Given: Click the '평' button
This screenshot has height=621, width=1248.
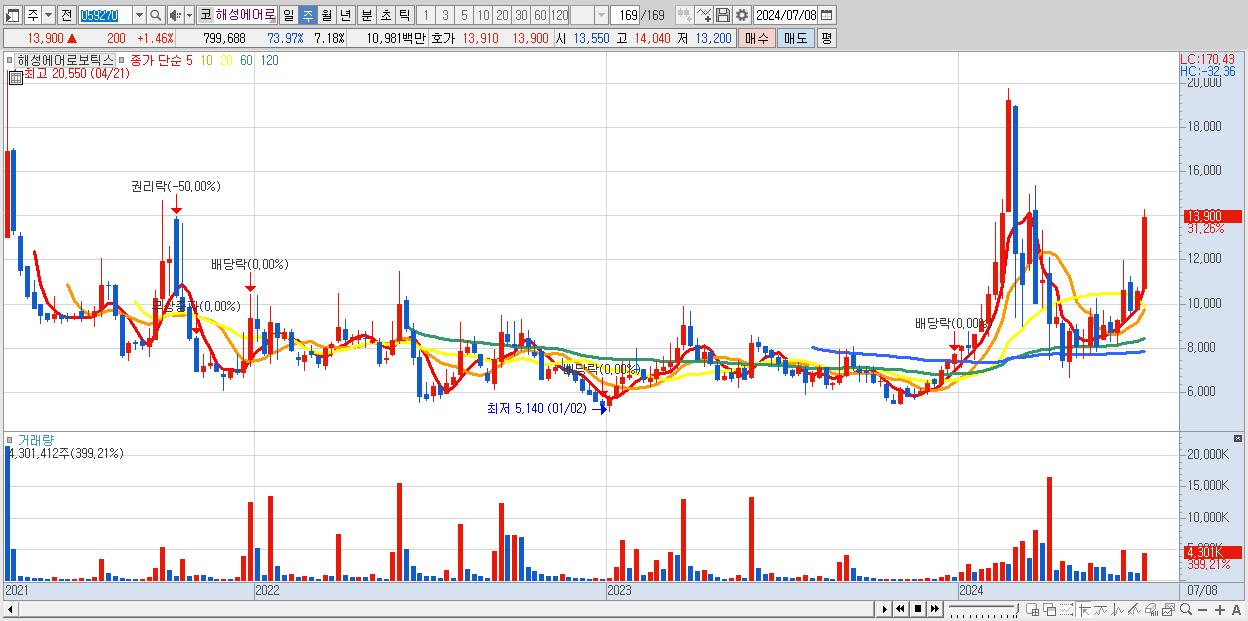Looking at the screenshot, I should coord(826,38).
